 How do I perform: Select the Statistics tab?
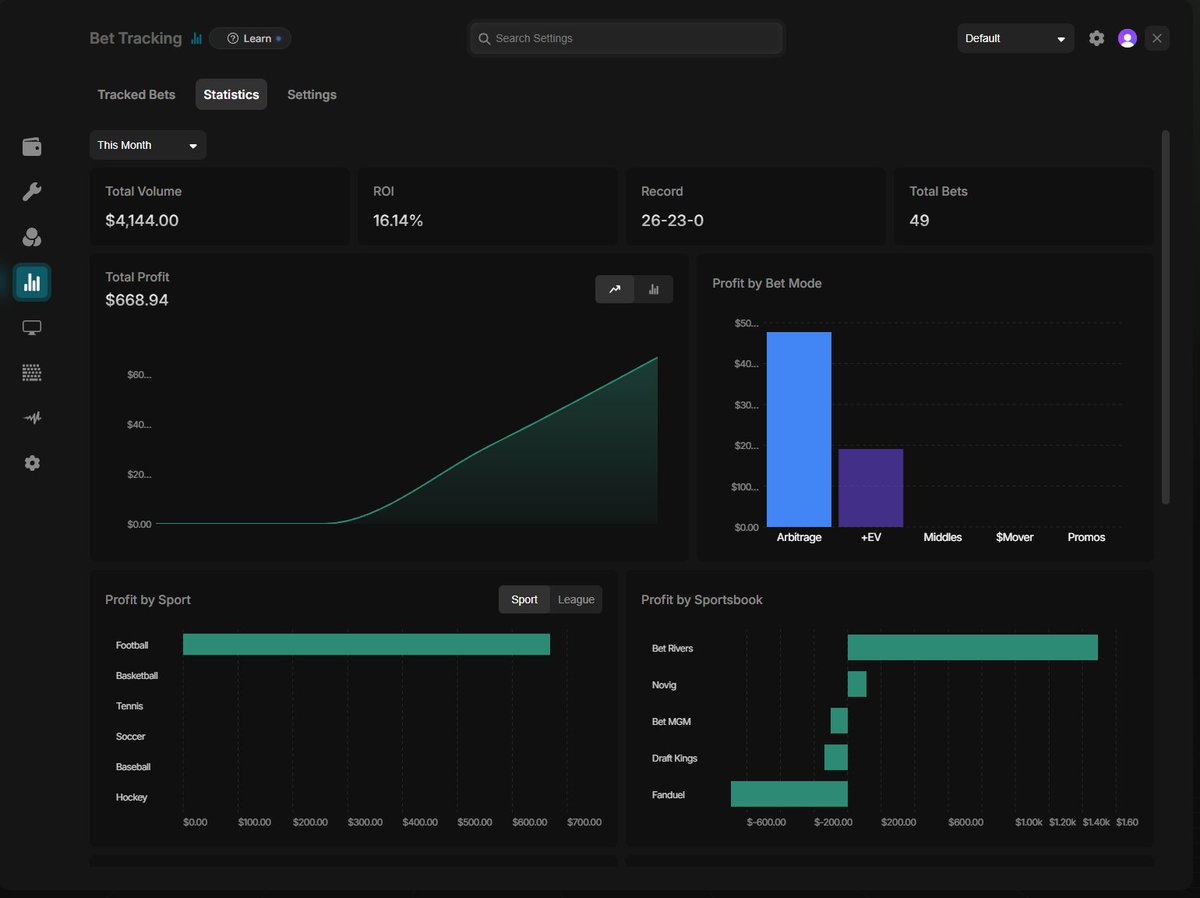pyautogui.click(x=231, y=94)
